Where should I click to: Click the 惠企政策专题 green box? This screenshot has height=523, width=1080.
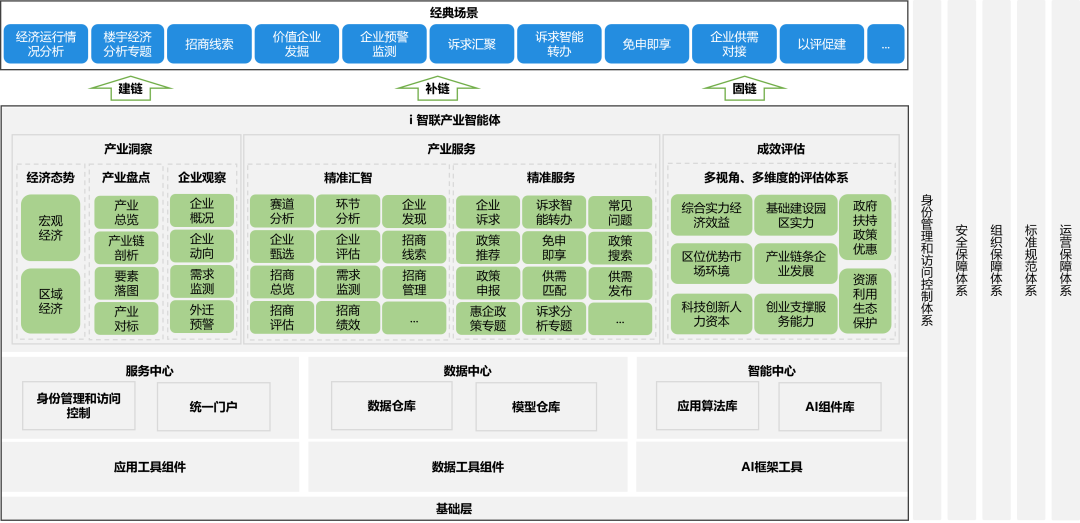487,318
